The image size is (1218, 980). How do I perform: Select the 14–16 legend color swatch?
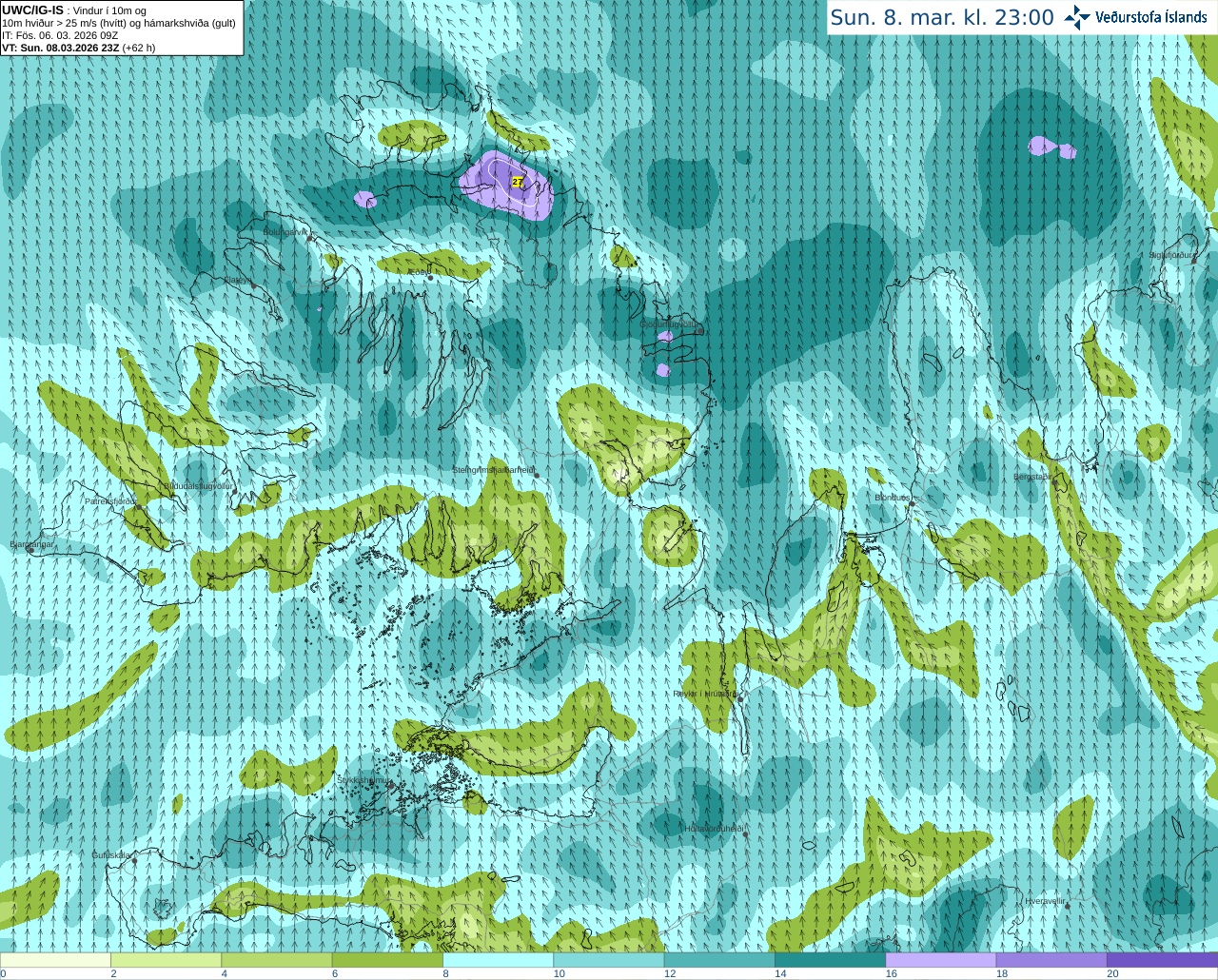point(830,960)
